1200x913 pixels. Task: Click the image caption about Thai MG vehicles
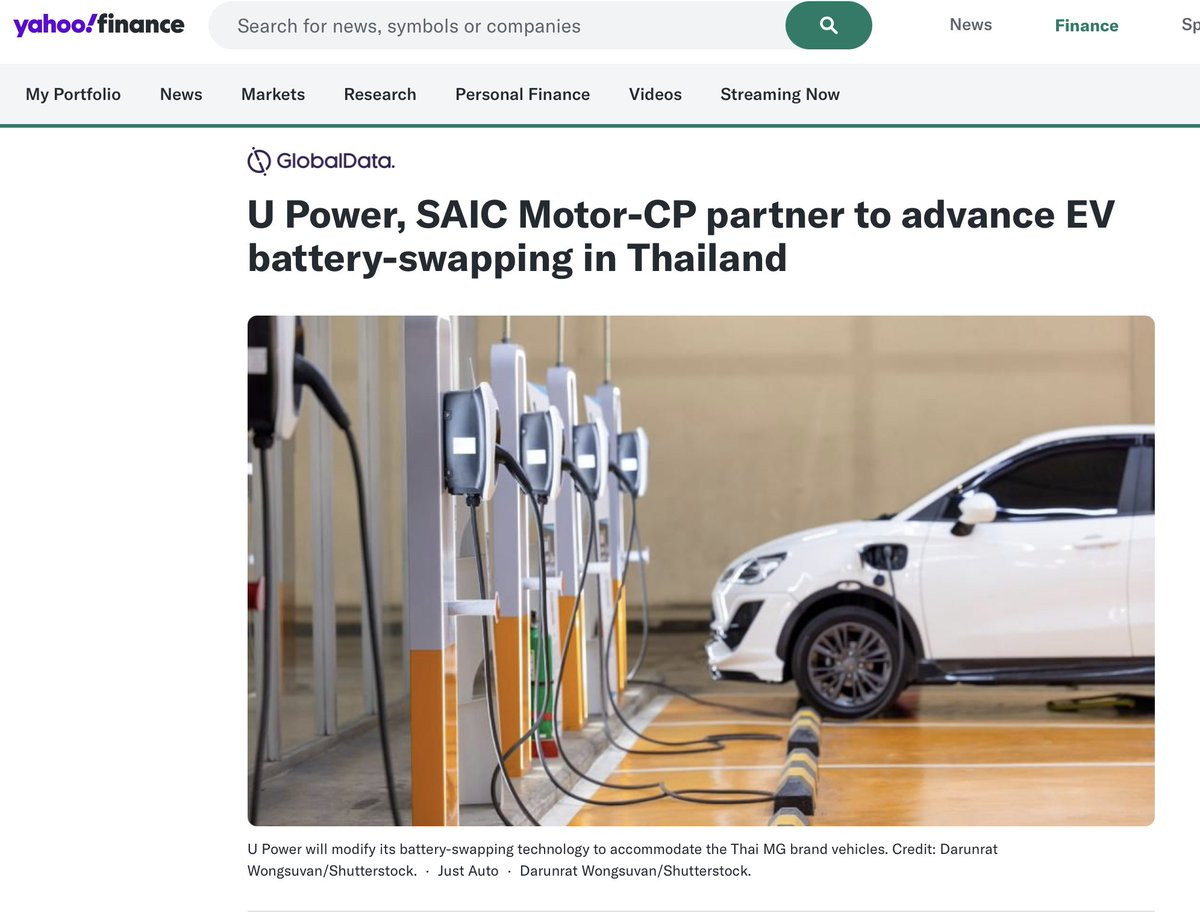point(622,860)
